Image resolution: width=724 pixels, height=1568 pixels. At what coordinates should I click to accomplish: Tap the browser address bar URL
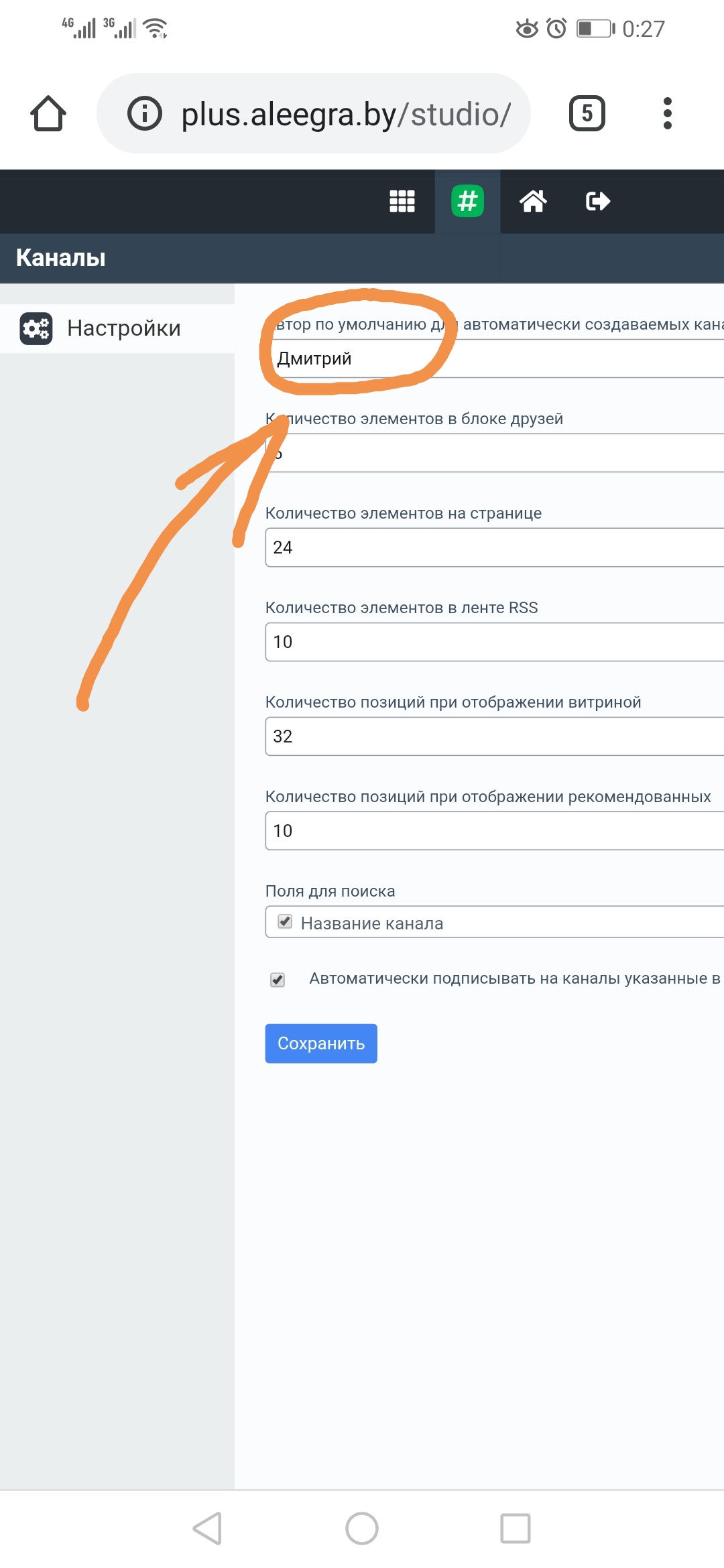345,115
